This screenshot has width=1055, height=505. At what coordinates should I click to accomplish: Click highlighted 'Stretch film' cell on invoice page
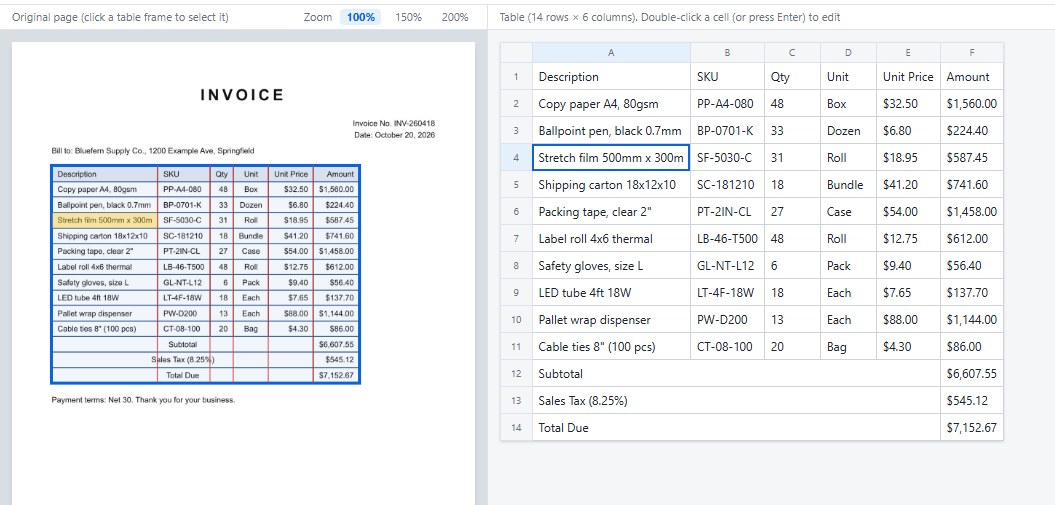pos(105,220)
